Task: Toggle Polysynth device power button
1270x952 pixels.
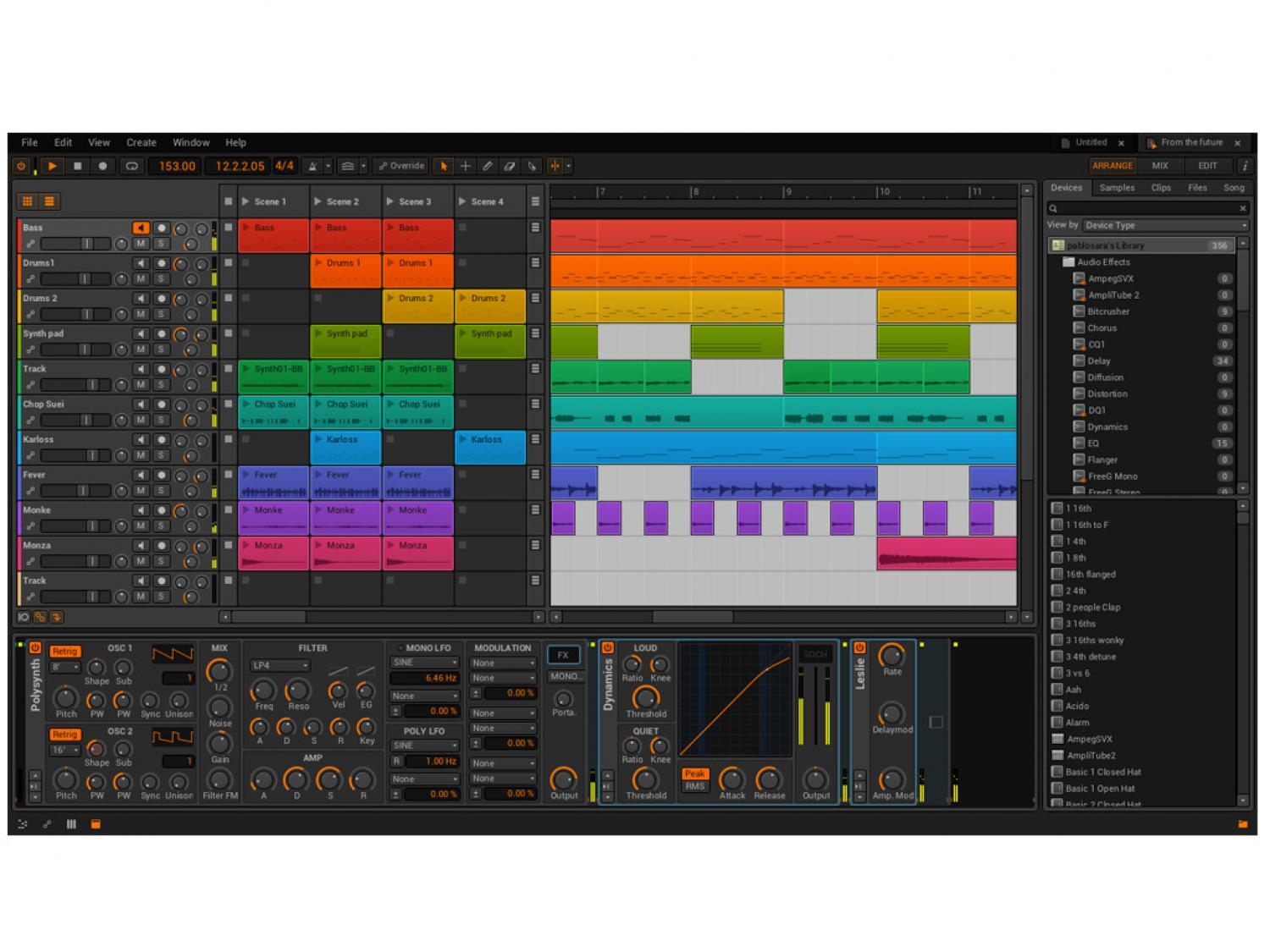Action: (35, 648)
